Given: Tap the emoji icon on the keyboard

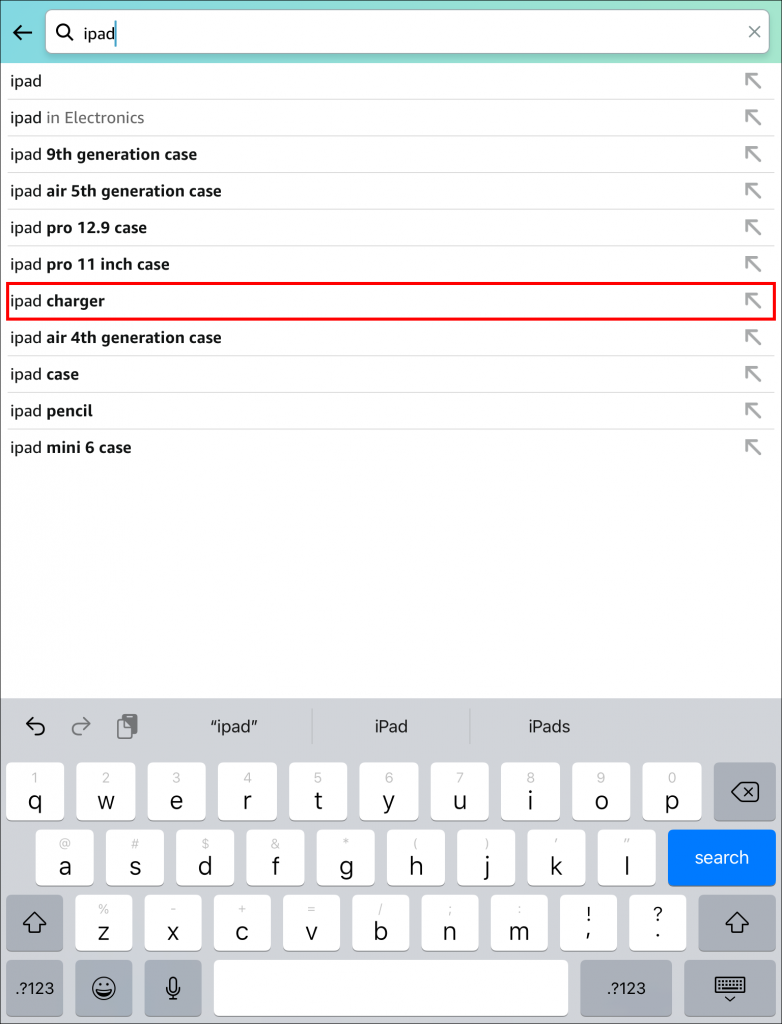Looking at the screenshot, I should point(103,988).
